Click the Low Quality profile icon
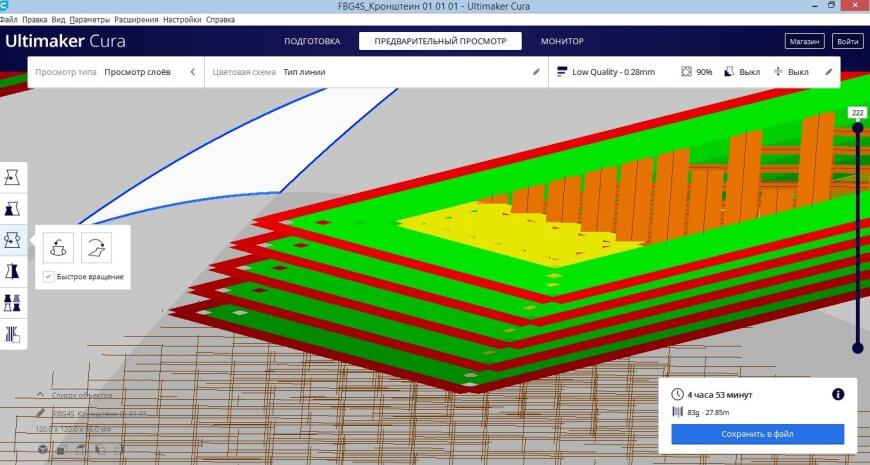870x465 pixels. coord(562,72)
